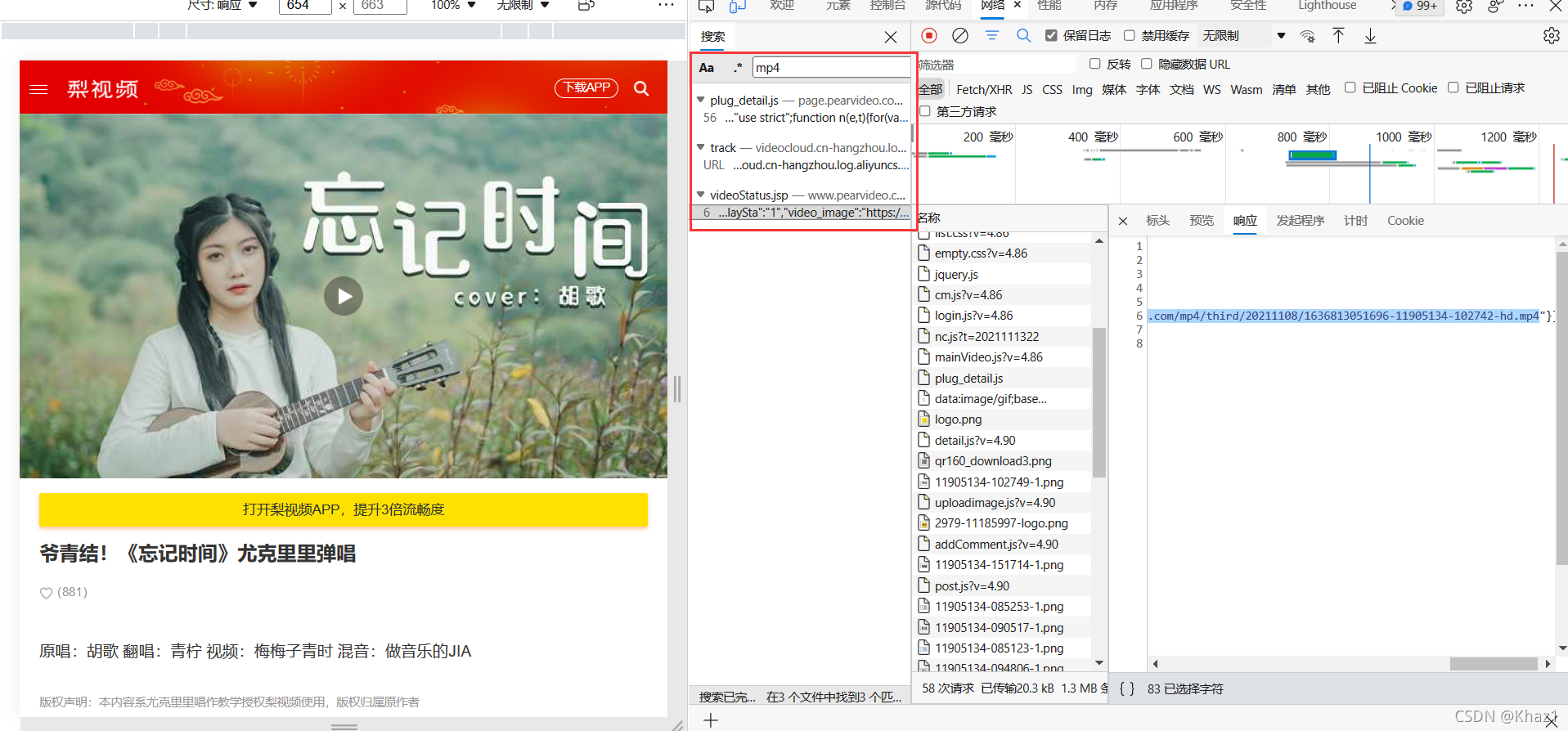Click the search magnifier on Pear Video header

pos(641,88)
